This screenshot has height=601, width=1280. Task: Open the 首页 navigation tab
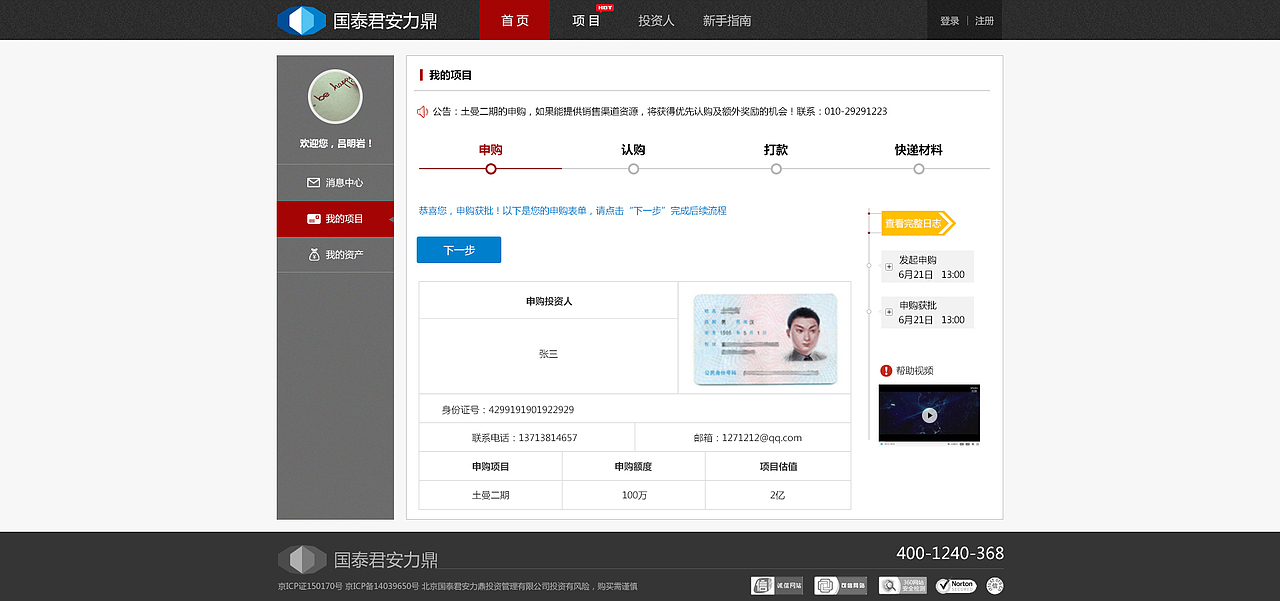514,20
